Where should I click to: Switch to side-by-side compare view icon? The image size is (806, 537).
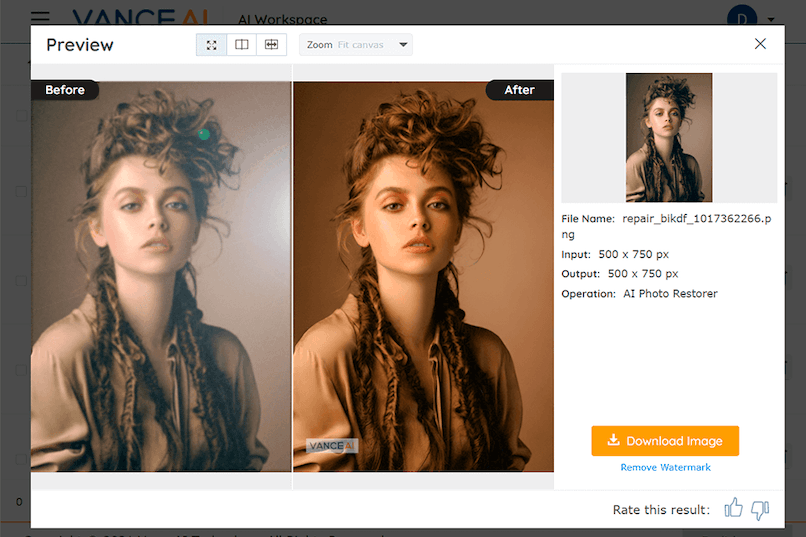click(x=241, y=45)
